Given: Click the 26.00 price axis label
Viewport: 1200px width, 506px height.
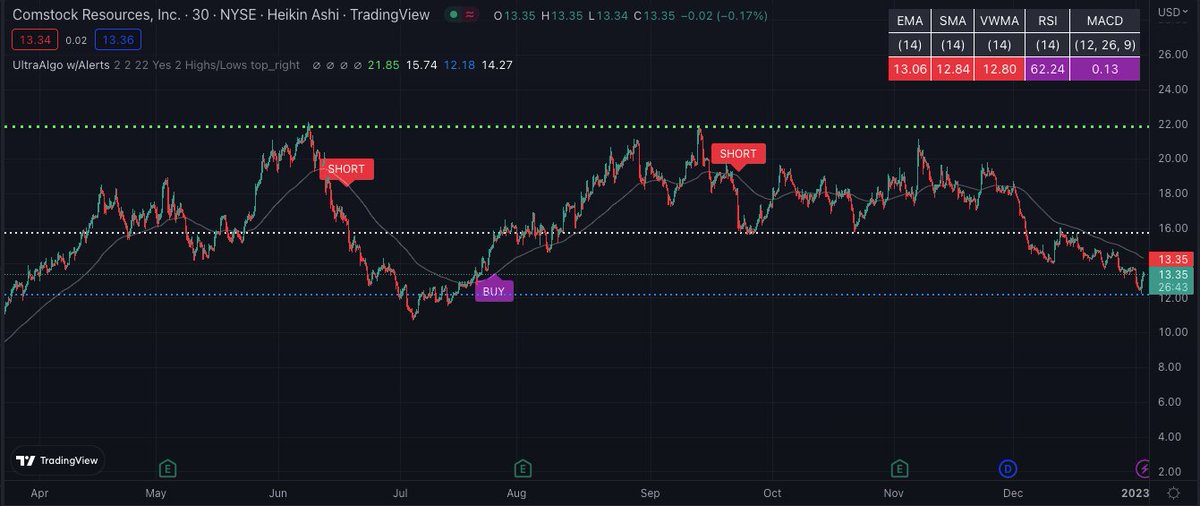Looking at the screenshot, I should tap(1173, 55).
